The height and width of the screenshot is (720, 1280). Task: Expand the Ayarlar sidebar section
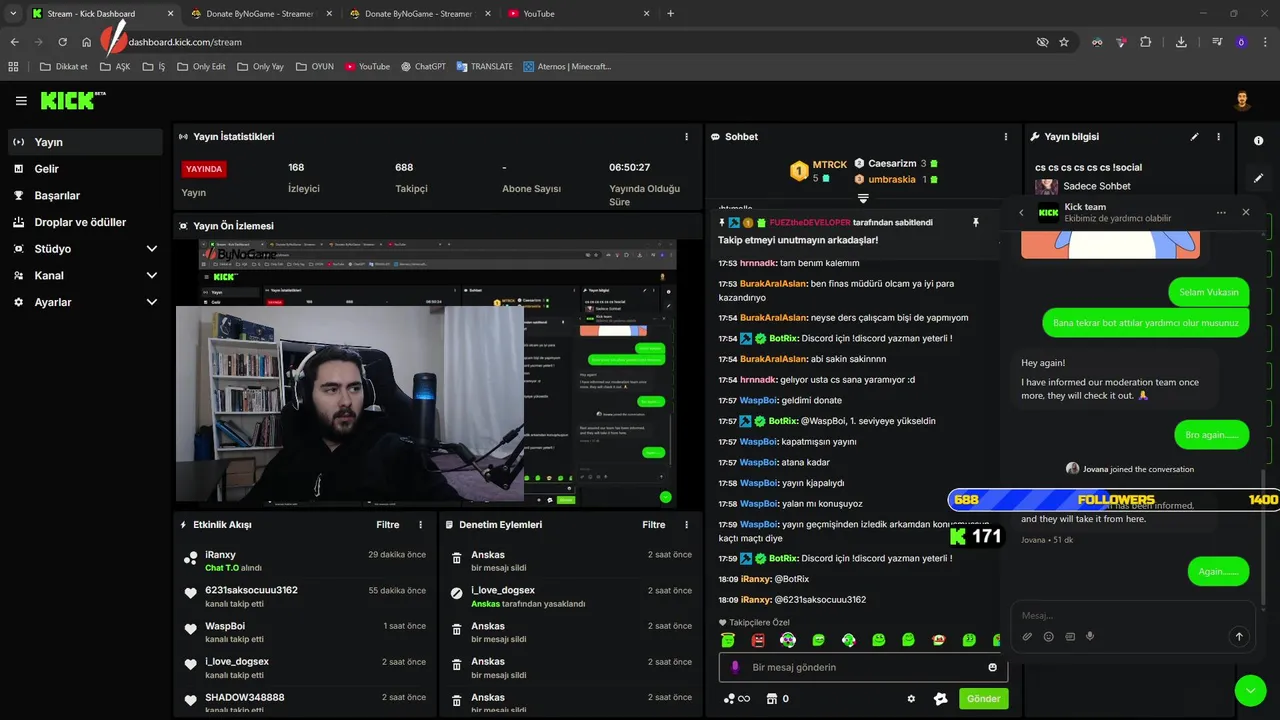point(152,302)
